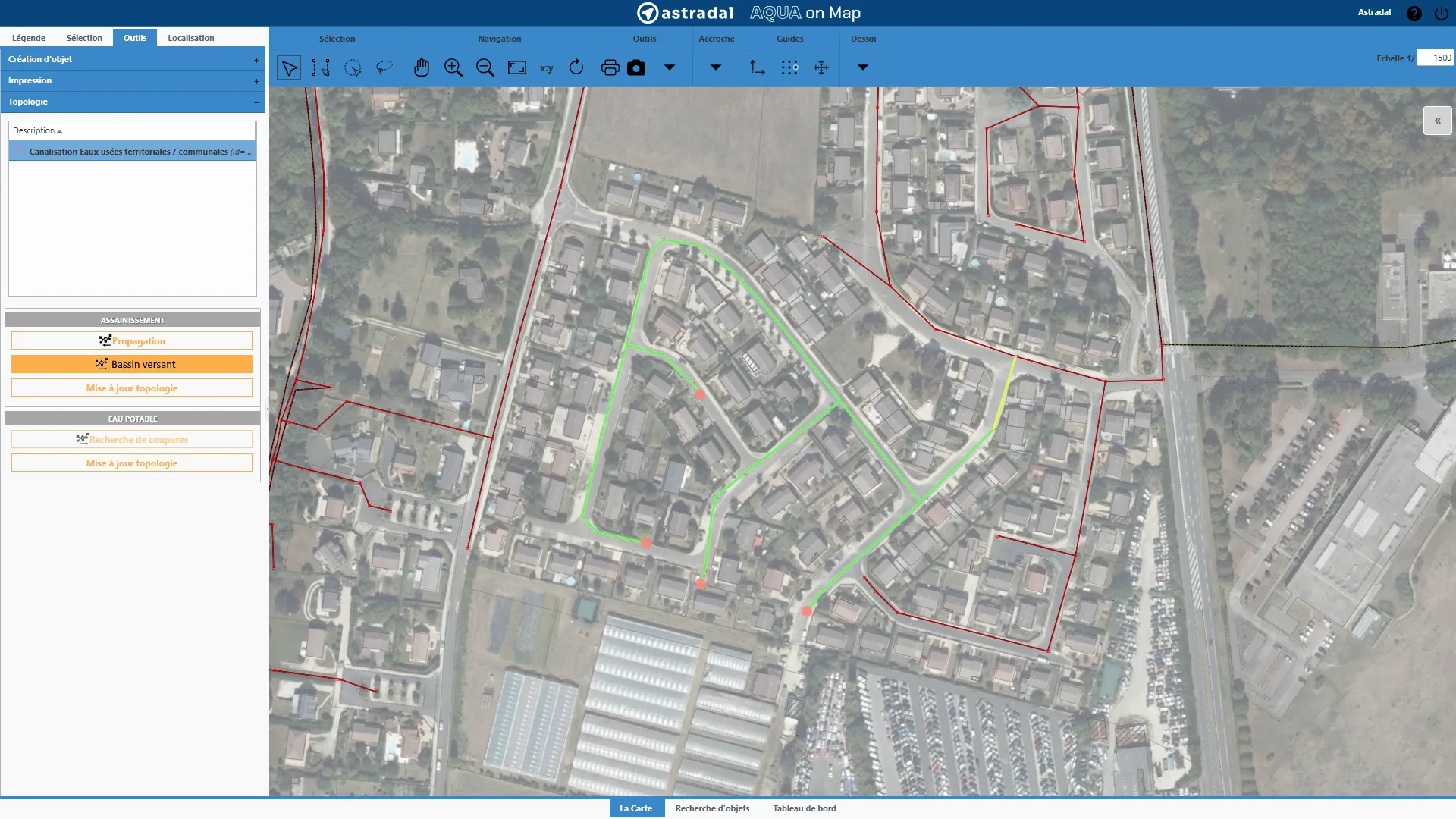The height and width of the screenshot is (819, 1456).
Task: Open the Recherche d'objets tab
Action: [712, 808]
